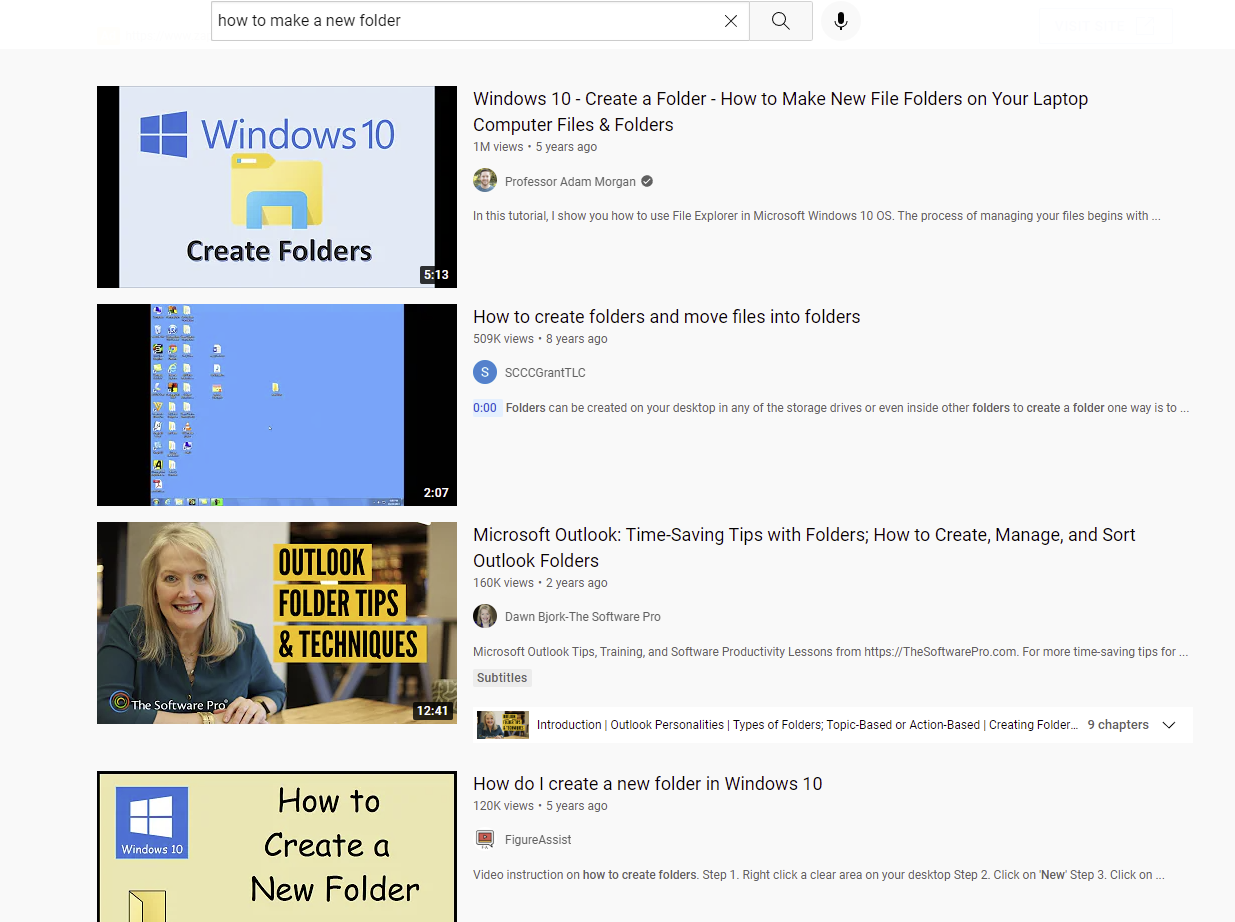The width and height of the screenshot is (1235, 922).
Task: Open "How do I create a new folder" title
Action: click(647, 784)
